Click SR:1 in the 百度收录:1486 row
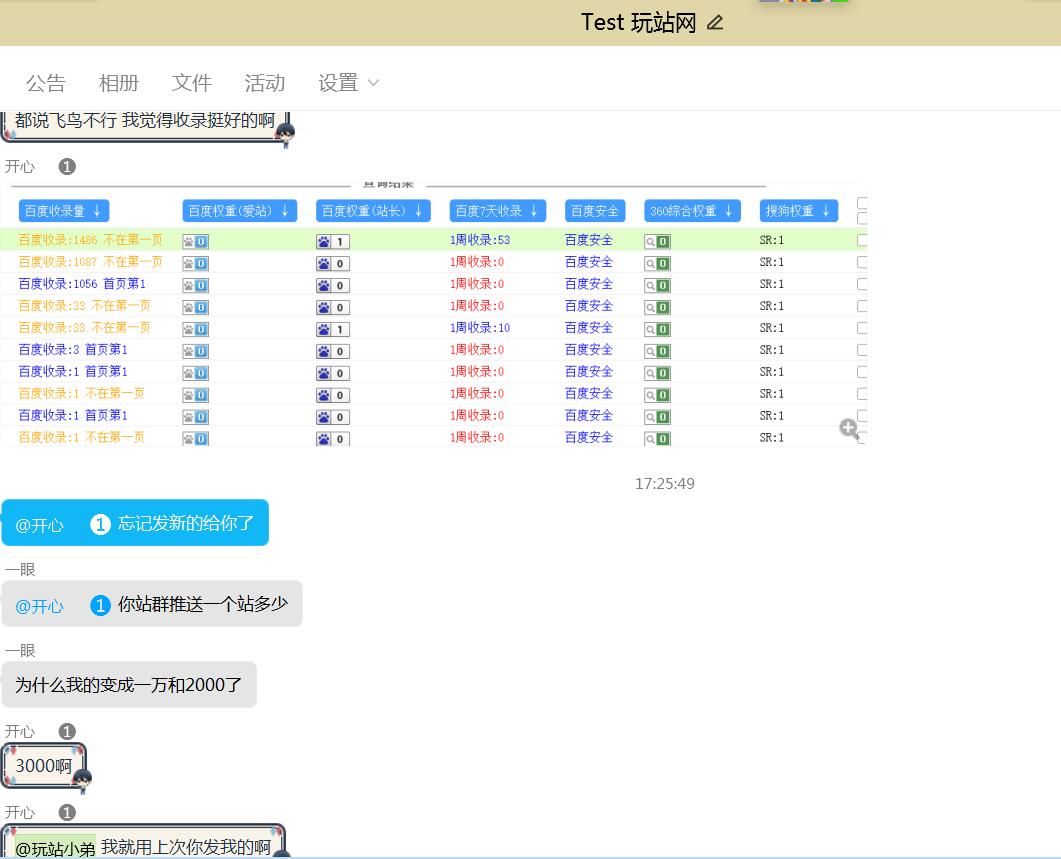Viewport: 1061px width, 859px height. pyautogui.click(x=771, y=240)
